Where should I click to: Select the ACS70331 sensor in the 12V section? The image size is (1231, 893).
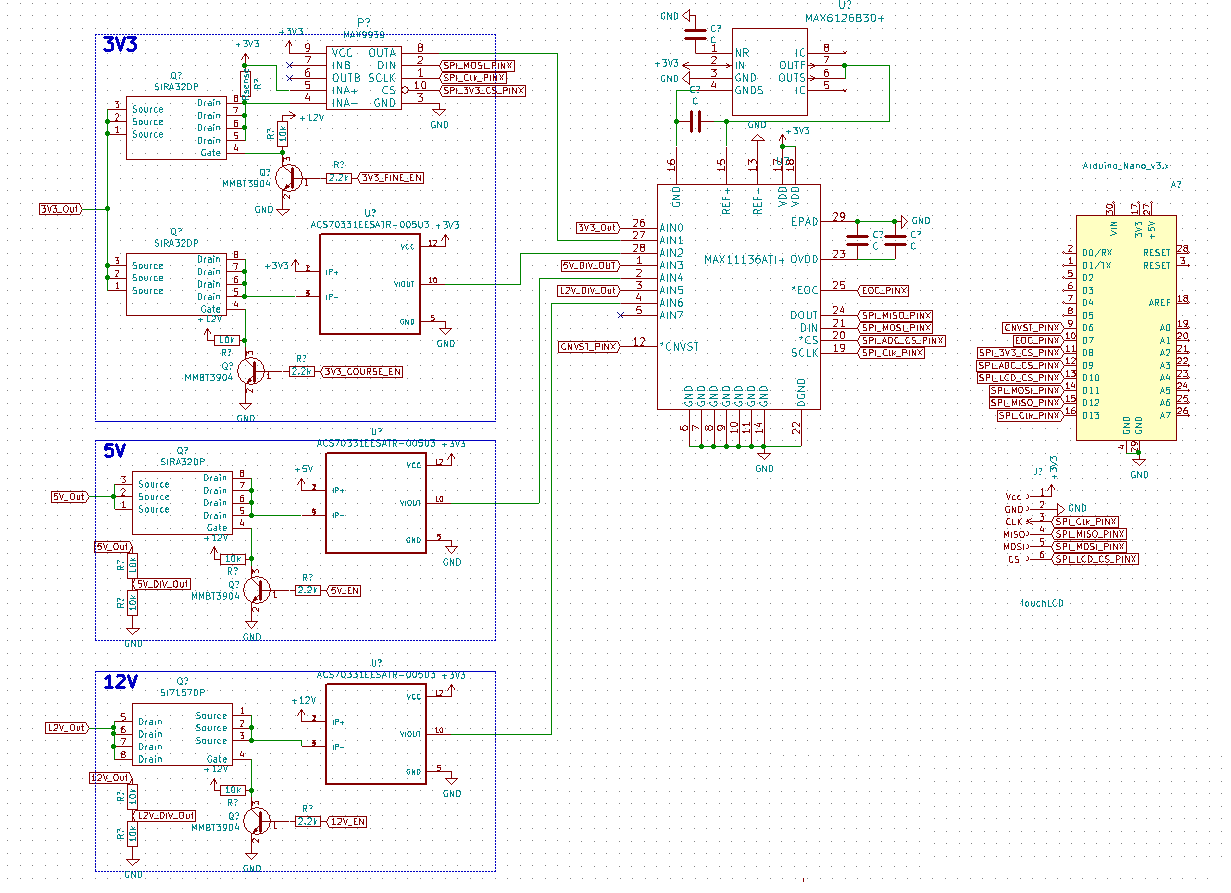click(x=375, y=734)
